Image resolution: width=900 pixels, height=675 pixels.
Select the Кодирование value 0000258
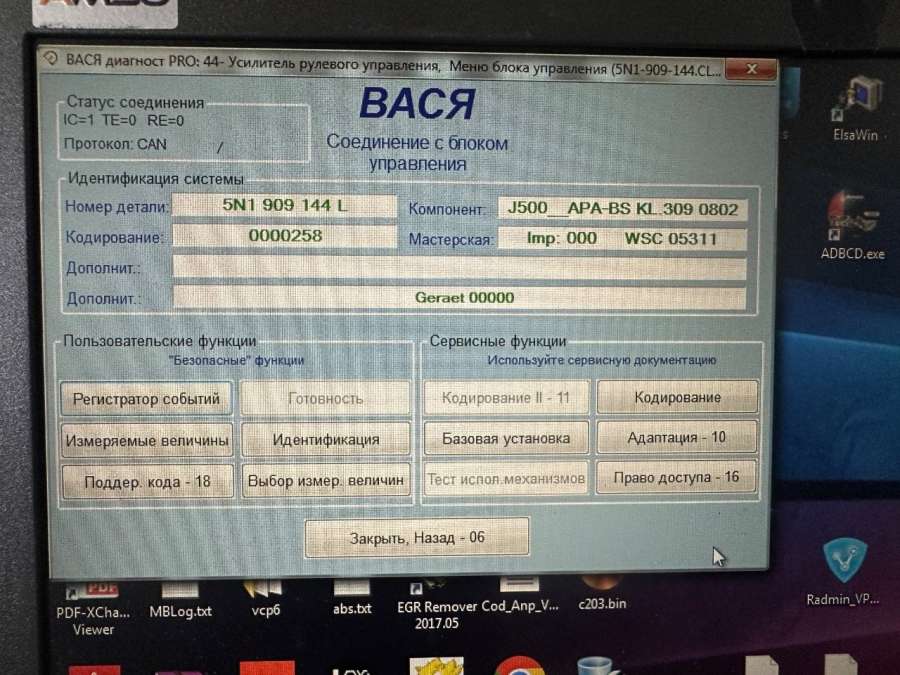[x=285, y=235]
